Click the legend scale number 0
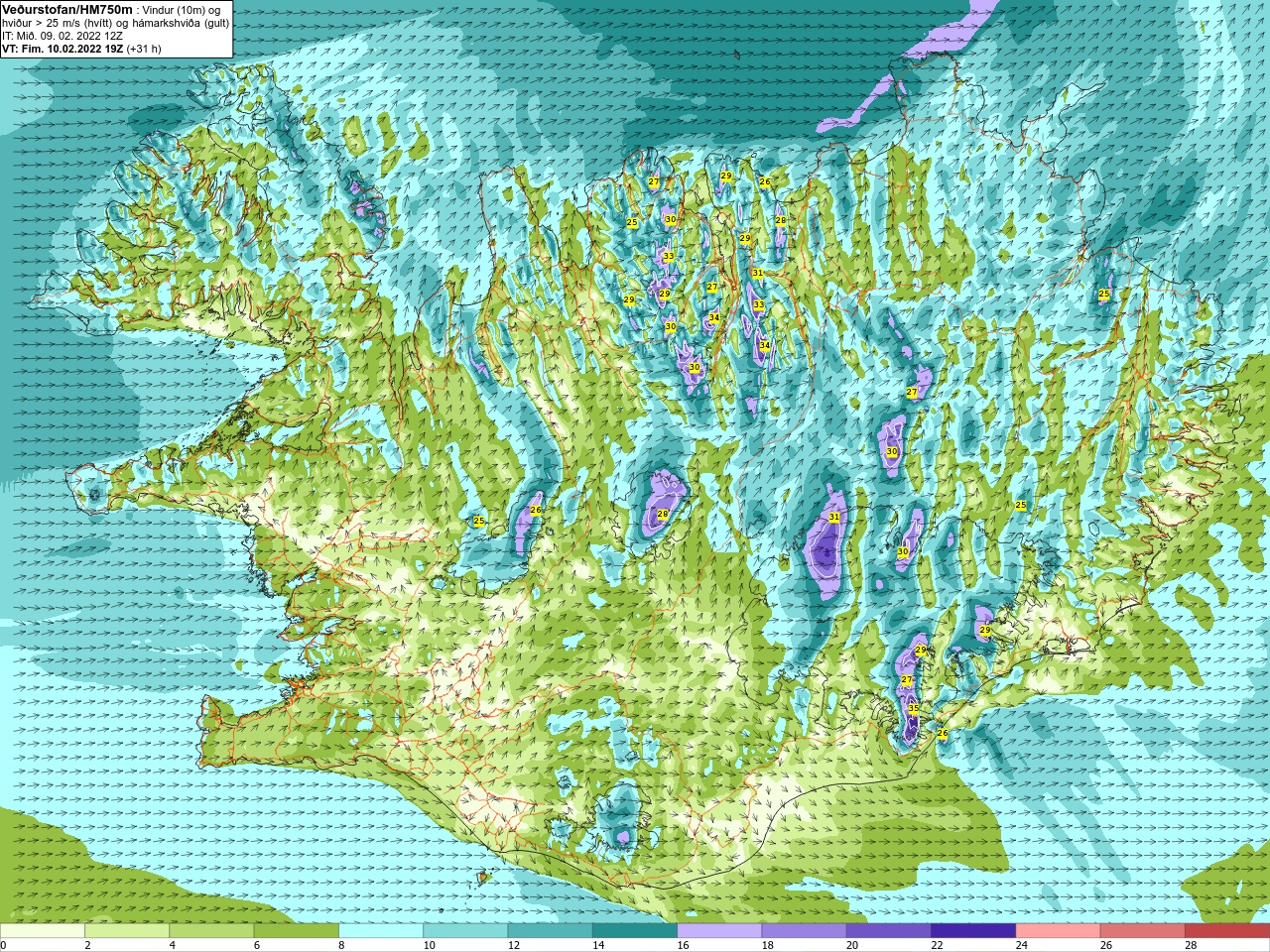The width and height of the screenshot is (1270, 952). click(4, 945)
